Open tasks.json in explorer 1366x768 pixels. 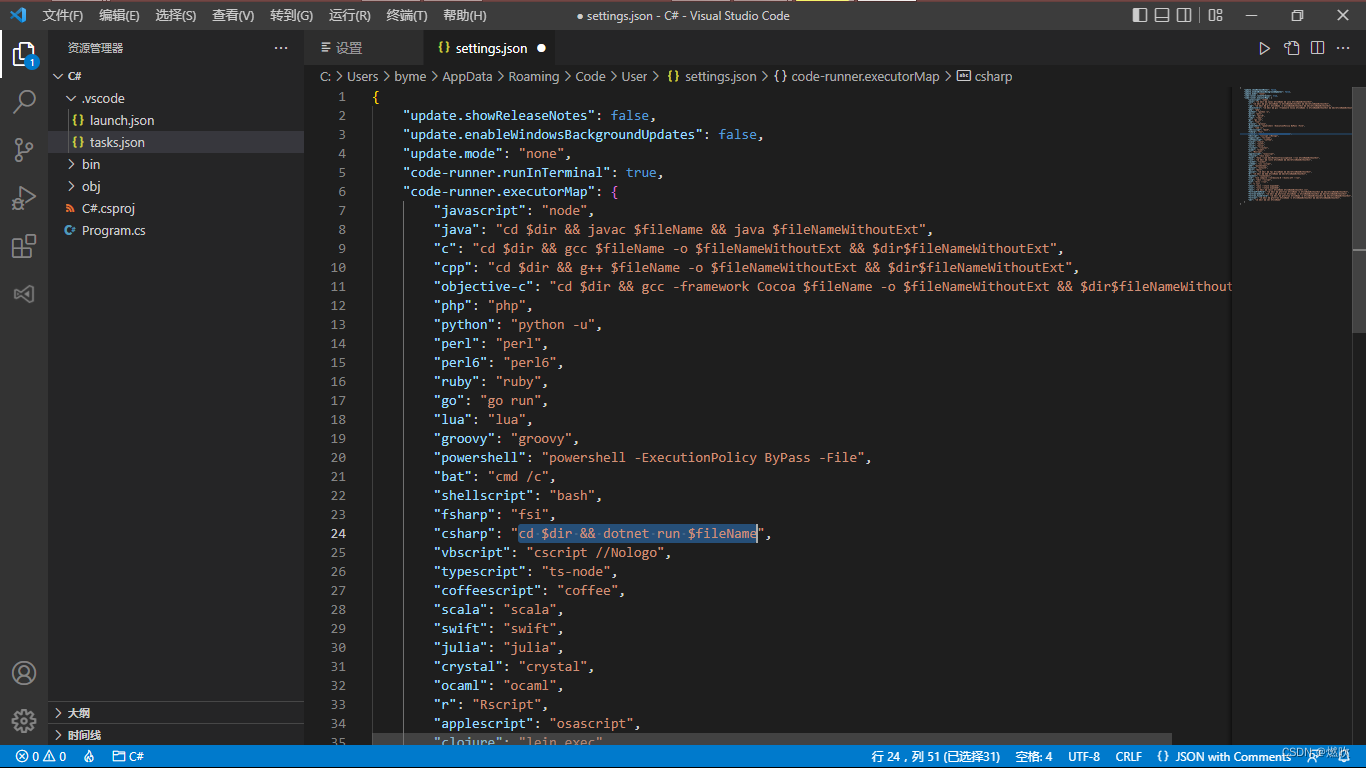[x=176, y=142]
